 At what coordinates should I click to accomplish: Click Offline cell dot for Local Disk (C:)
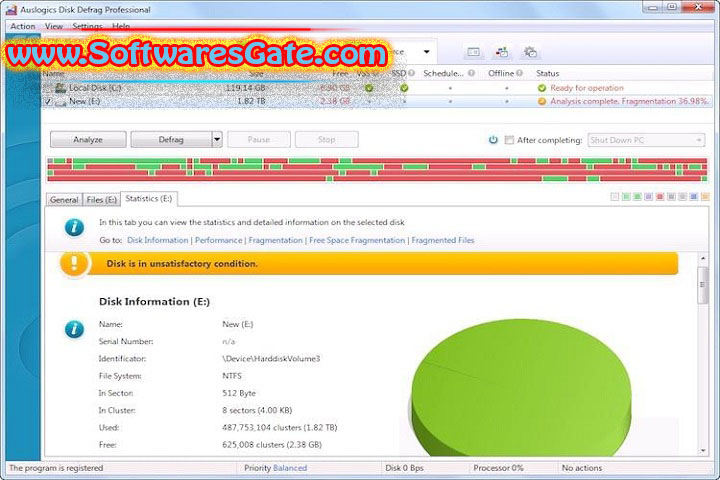(x=506, y=88)
